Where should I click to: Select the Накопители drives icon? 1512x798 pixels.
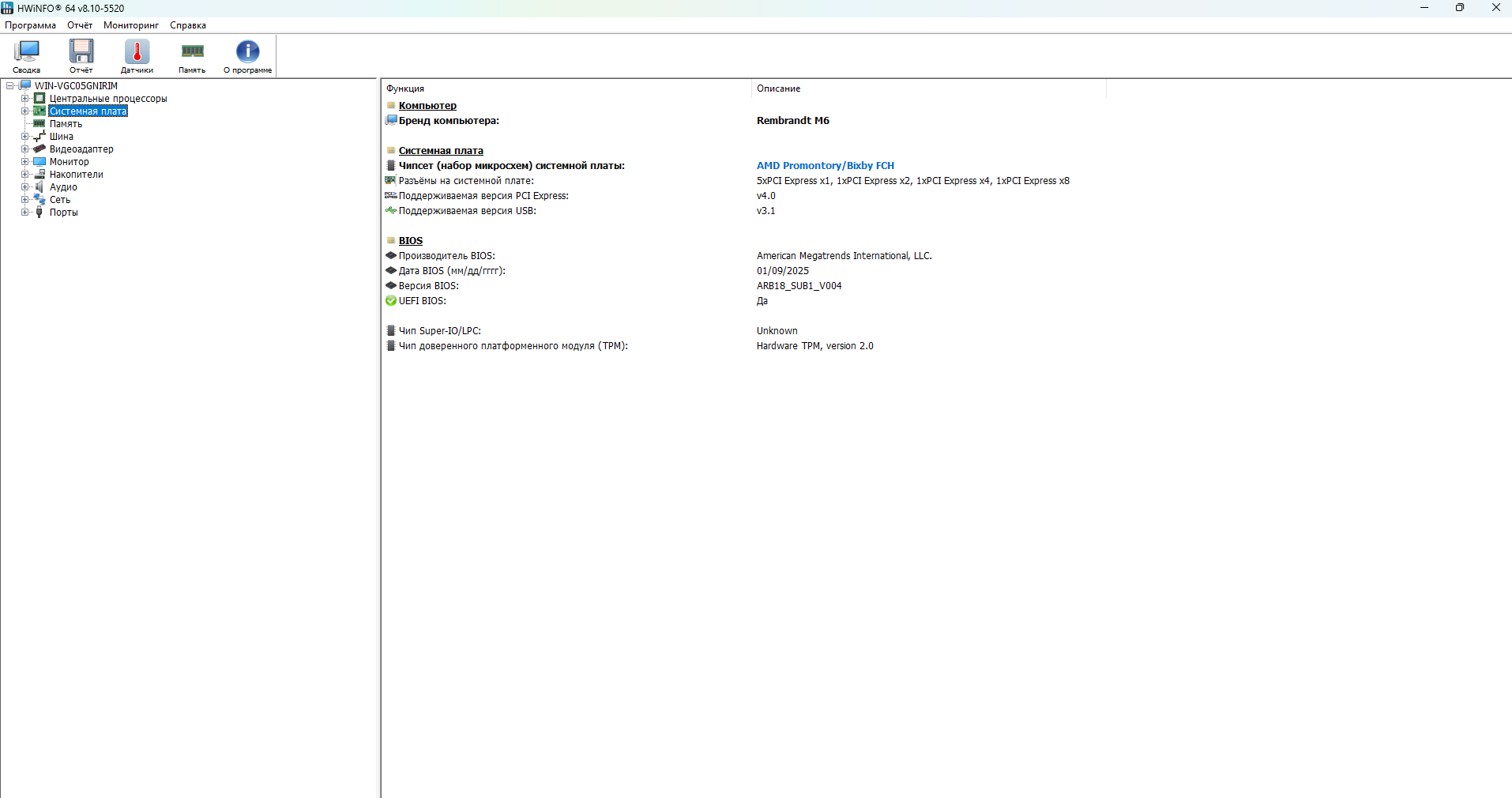(39, 175)
